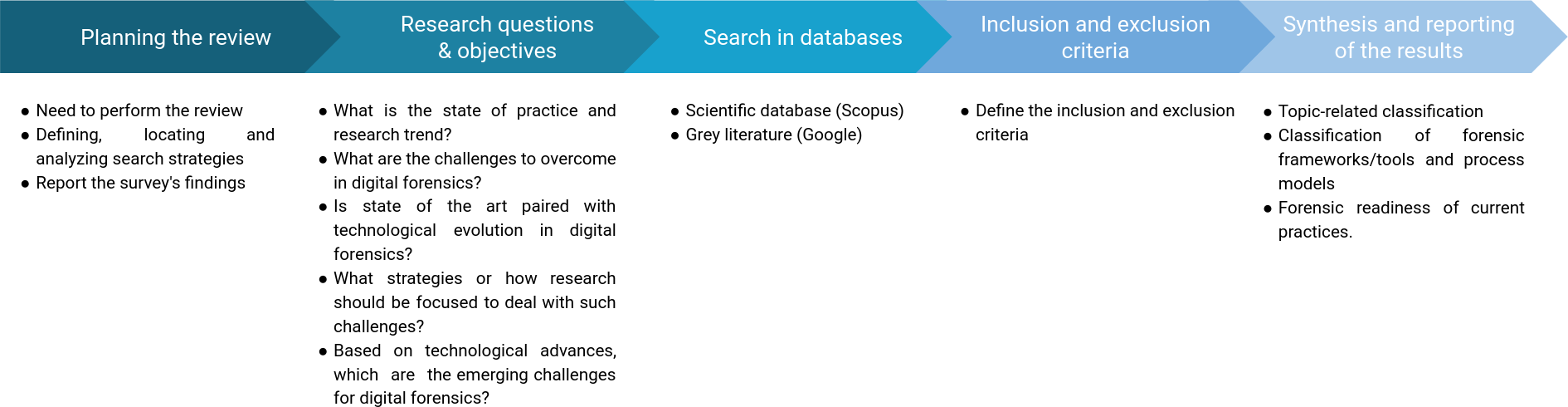Click the bullet dot before 'Grey literature (Google)'
Image resolution: width=1568 pixels, height=407 pixels.
(x=675, y=135)
